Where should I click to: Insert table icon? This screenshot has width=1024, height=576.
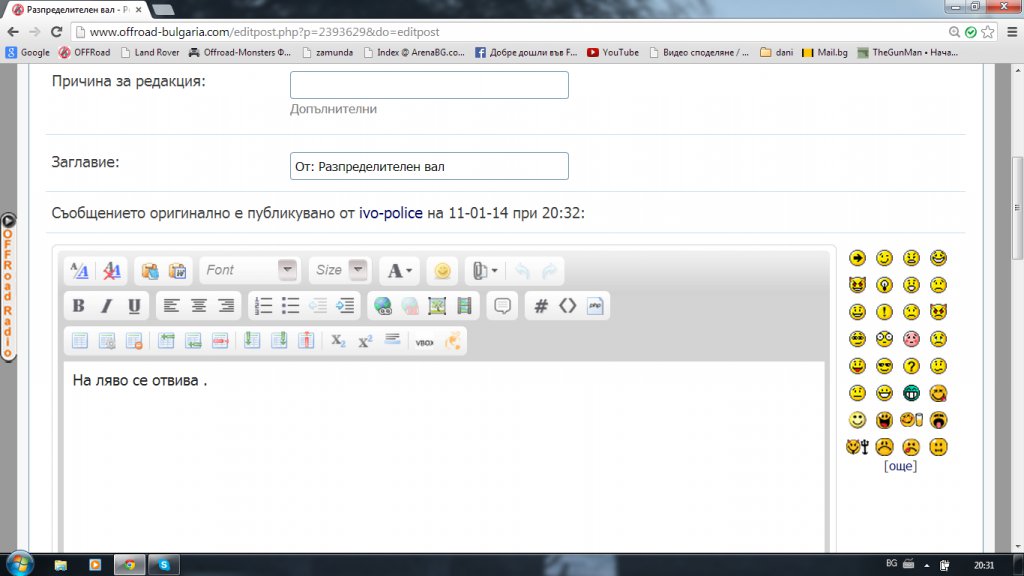tap(80, 341)
